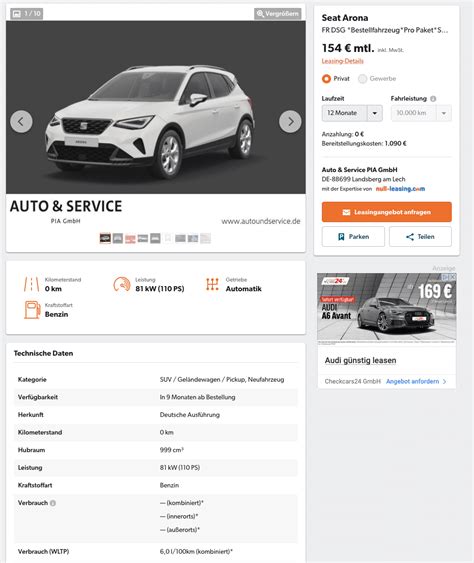
Task: Click the Parken bookmark icon
Action: click(x=341, y=237)
